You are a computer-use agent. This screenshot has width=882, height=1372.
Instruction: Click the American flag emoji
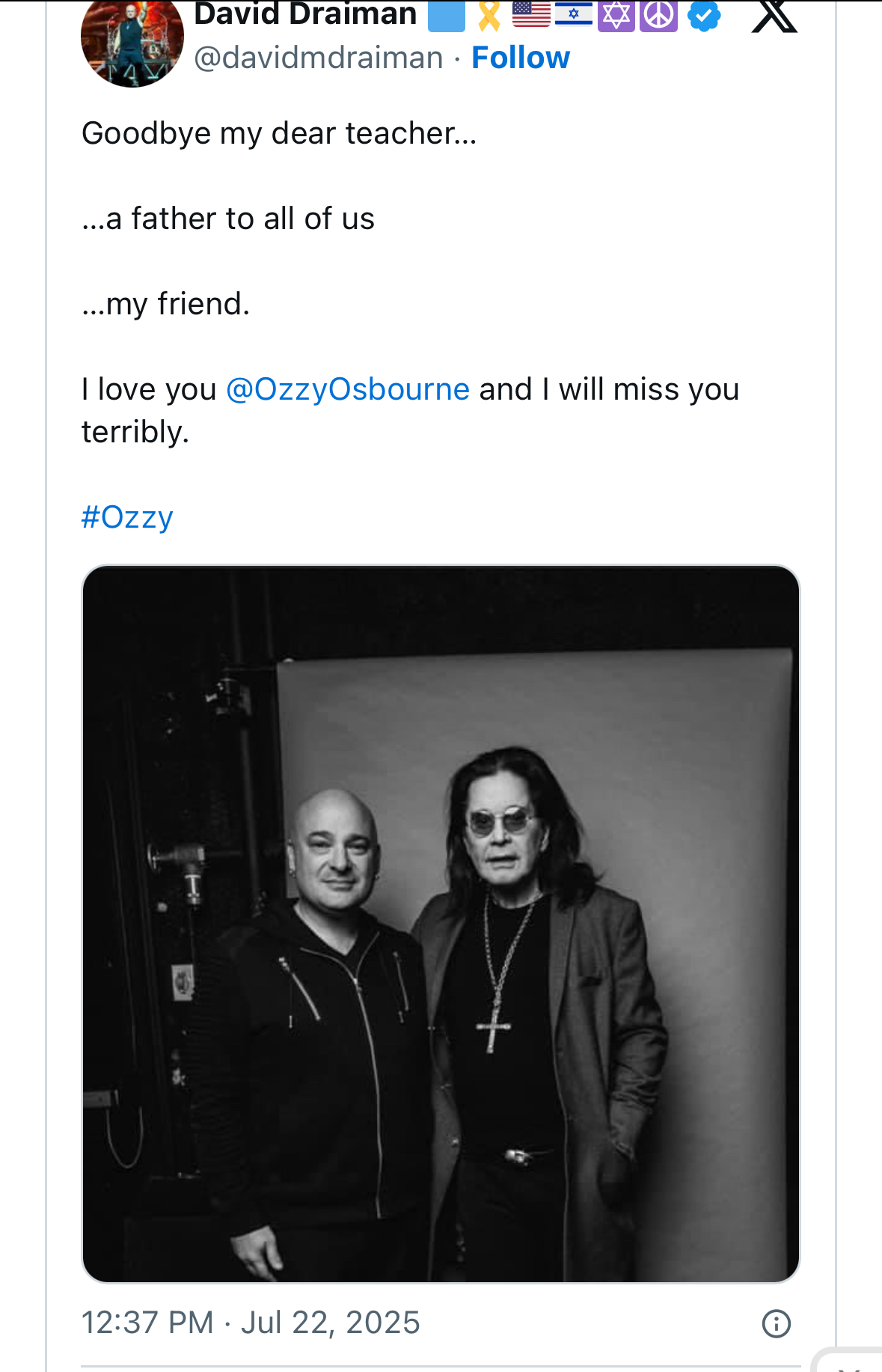point(531,14)
